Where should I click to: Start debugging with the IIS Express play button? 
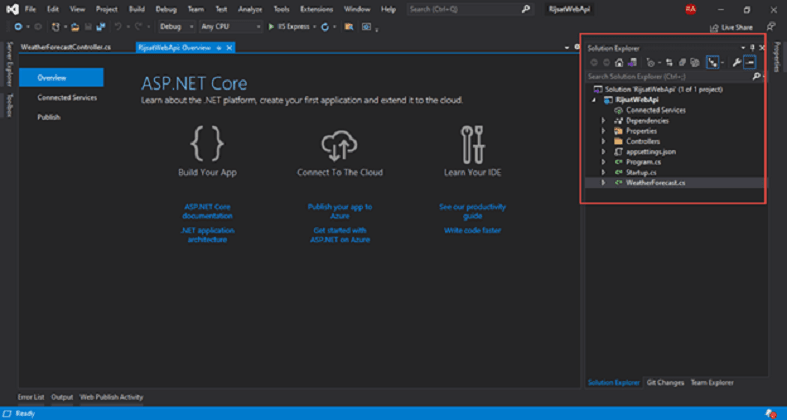(x=271, y=26)
